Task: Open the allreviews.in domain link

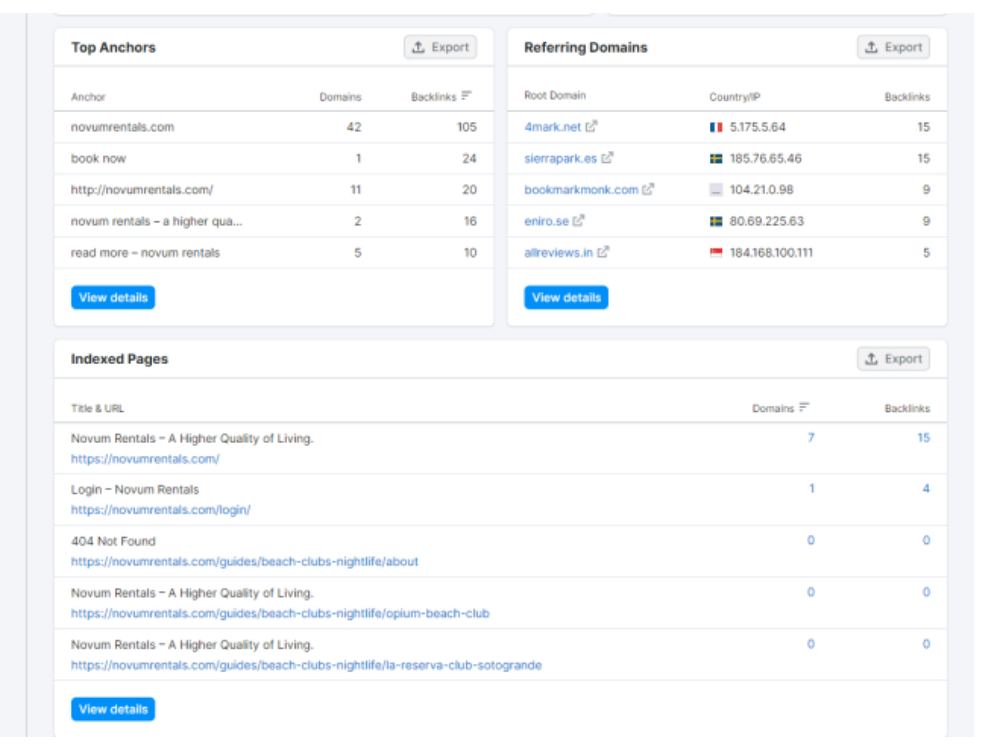Action: (559, 253)
